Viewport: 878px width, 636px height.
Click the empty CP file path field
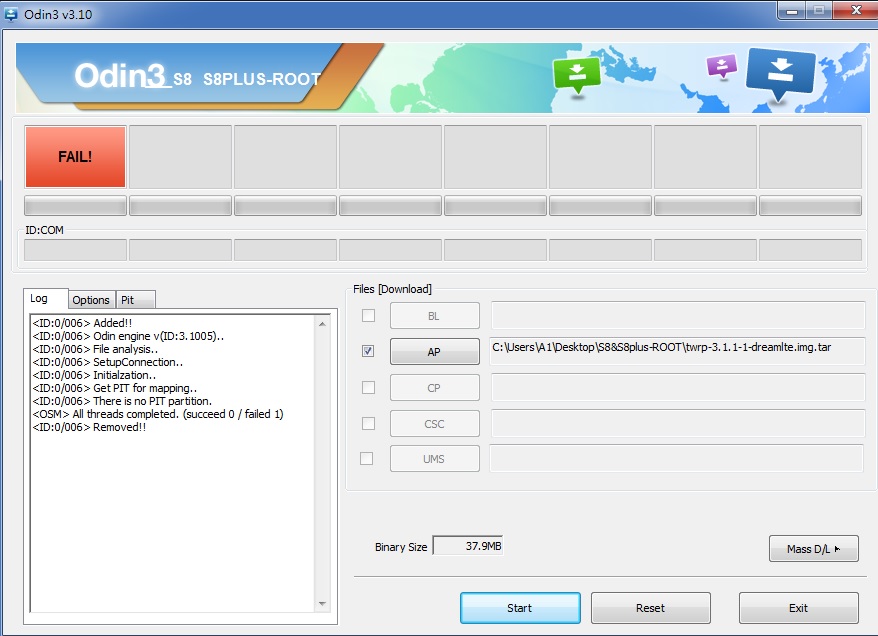coord(678,387)
